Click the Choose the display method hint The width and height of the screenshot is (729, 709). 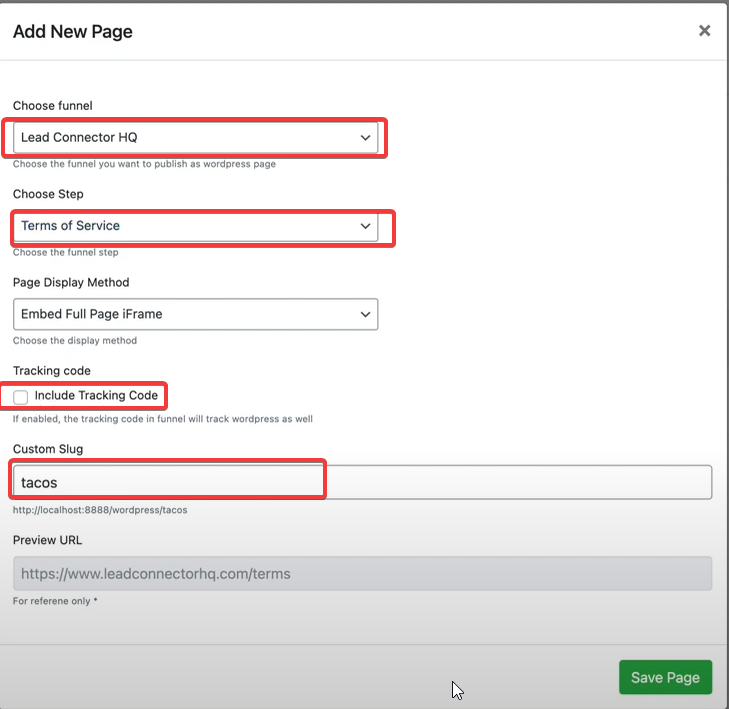[75, 341]
